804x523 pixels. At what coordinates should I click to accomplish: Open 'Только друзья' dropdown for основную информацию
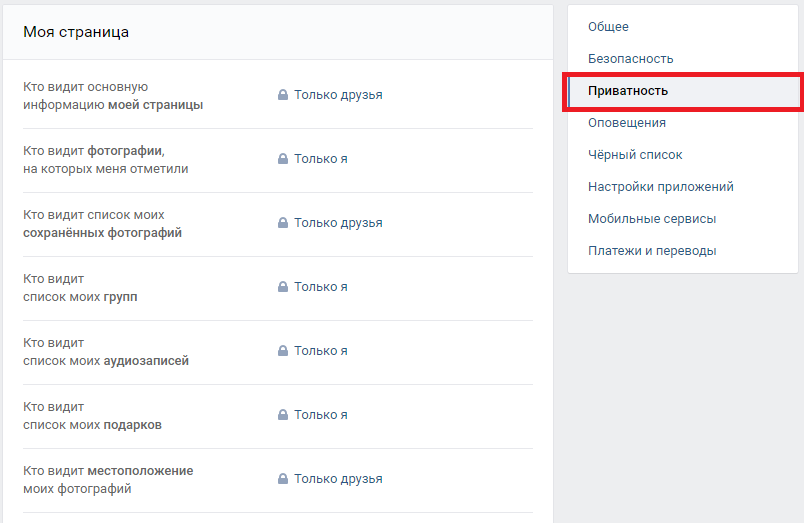click(x=338, y=95)
